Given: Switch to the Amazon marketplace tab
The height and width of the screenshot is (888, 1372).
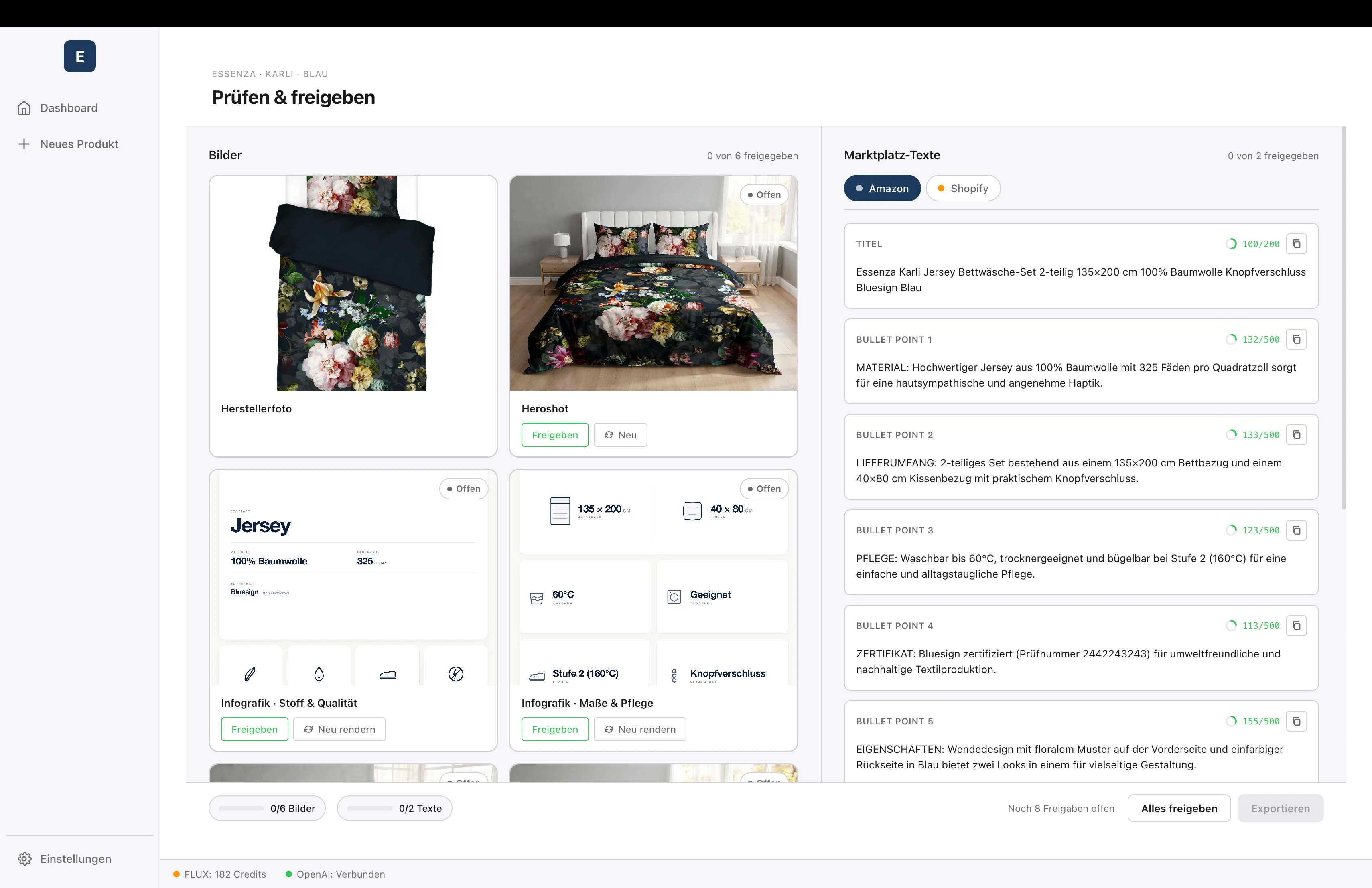Looking at the screenshot, I should coord(882,189).
